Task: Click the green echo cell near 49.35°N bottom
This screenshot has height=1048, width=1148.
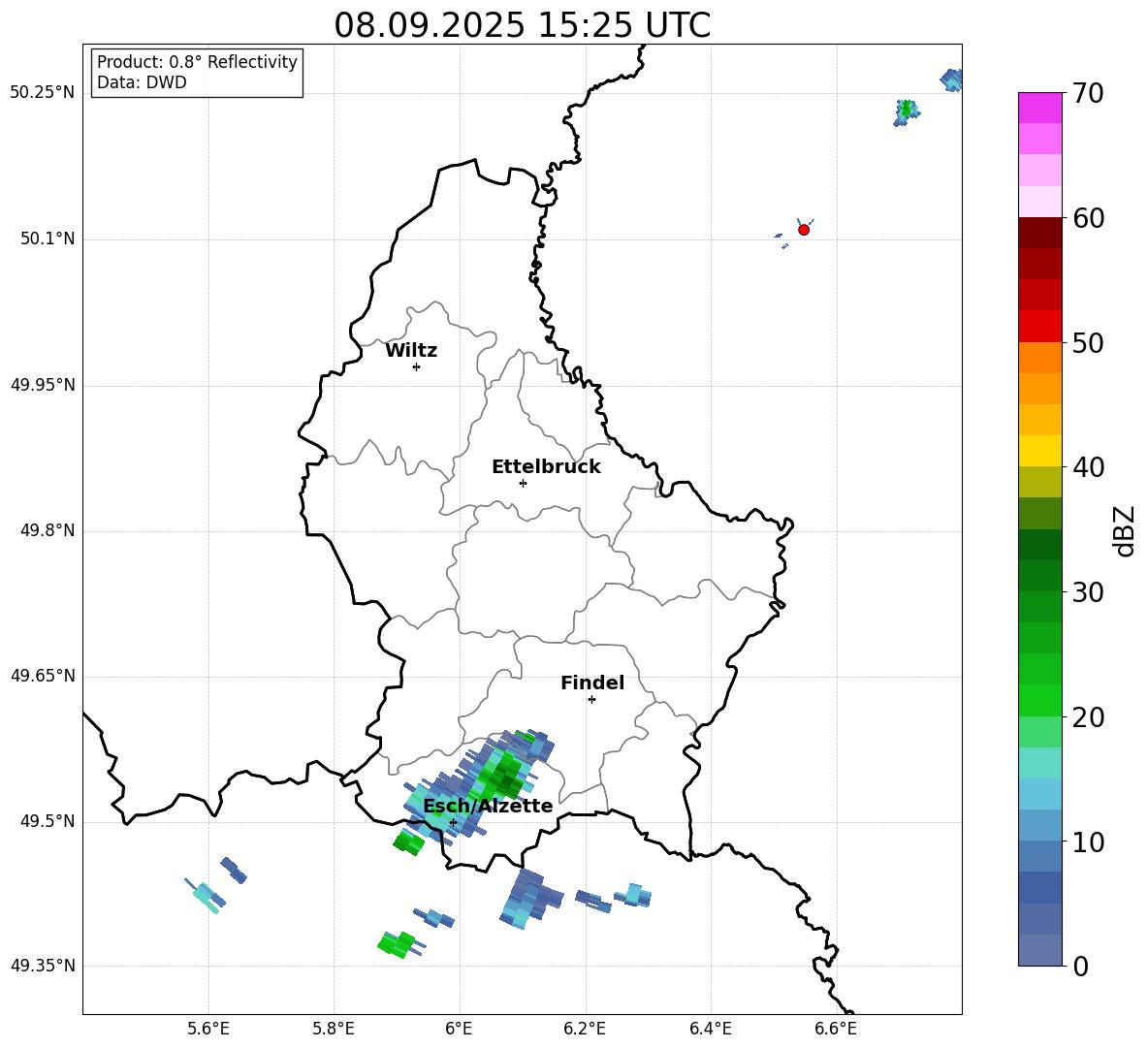Action: (397, 945)
